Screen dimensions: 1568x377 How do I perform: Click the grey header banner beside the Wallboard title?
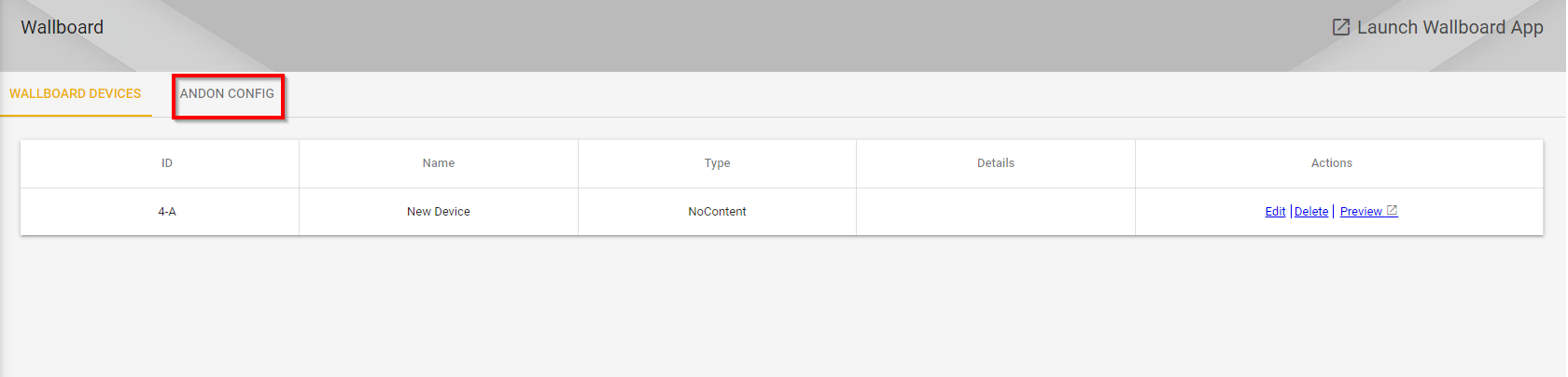pos(709,35)
